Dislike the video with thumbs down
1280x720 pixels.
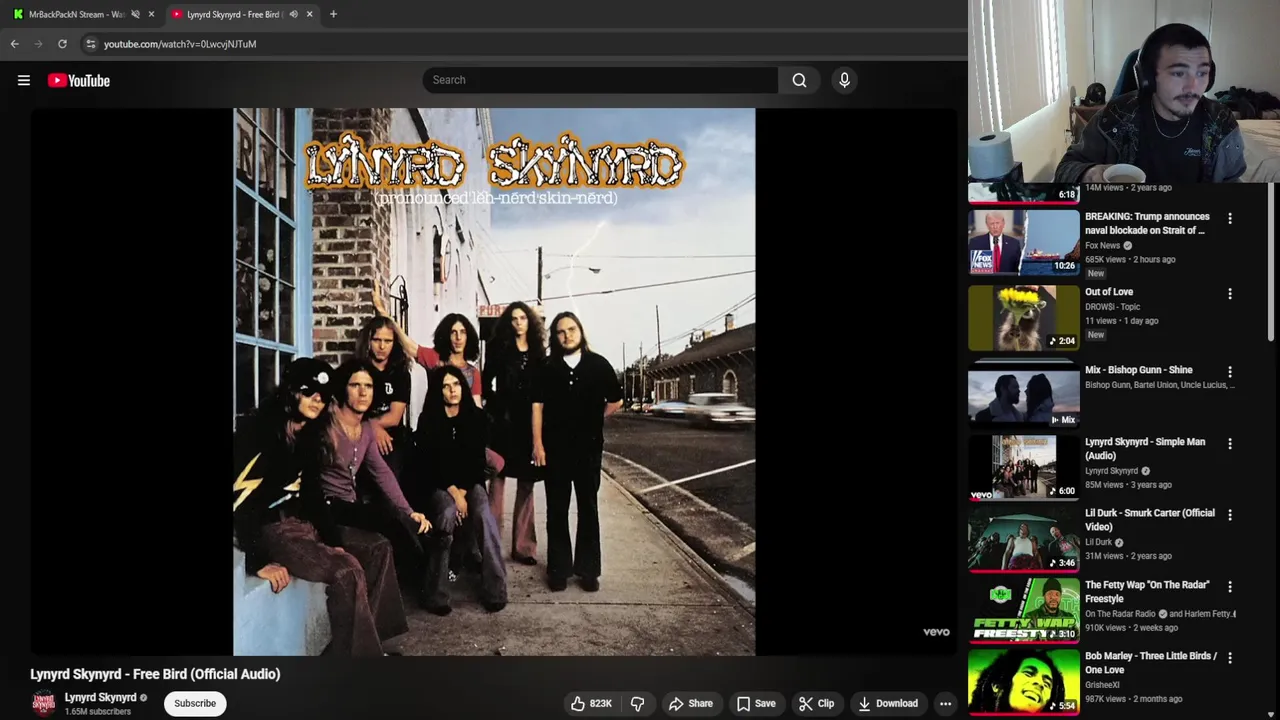click(x=637, y=704)
